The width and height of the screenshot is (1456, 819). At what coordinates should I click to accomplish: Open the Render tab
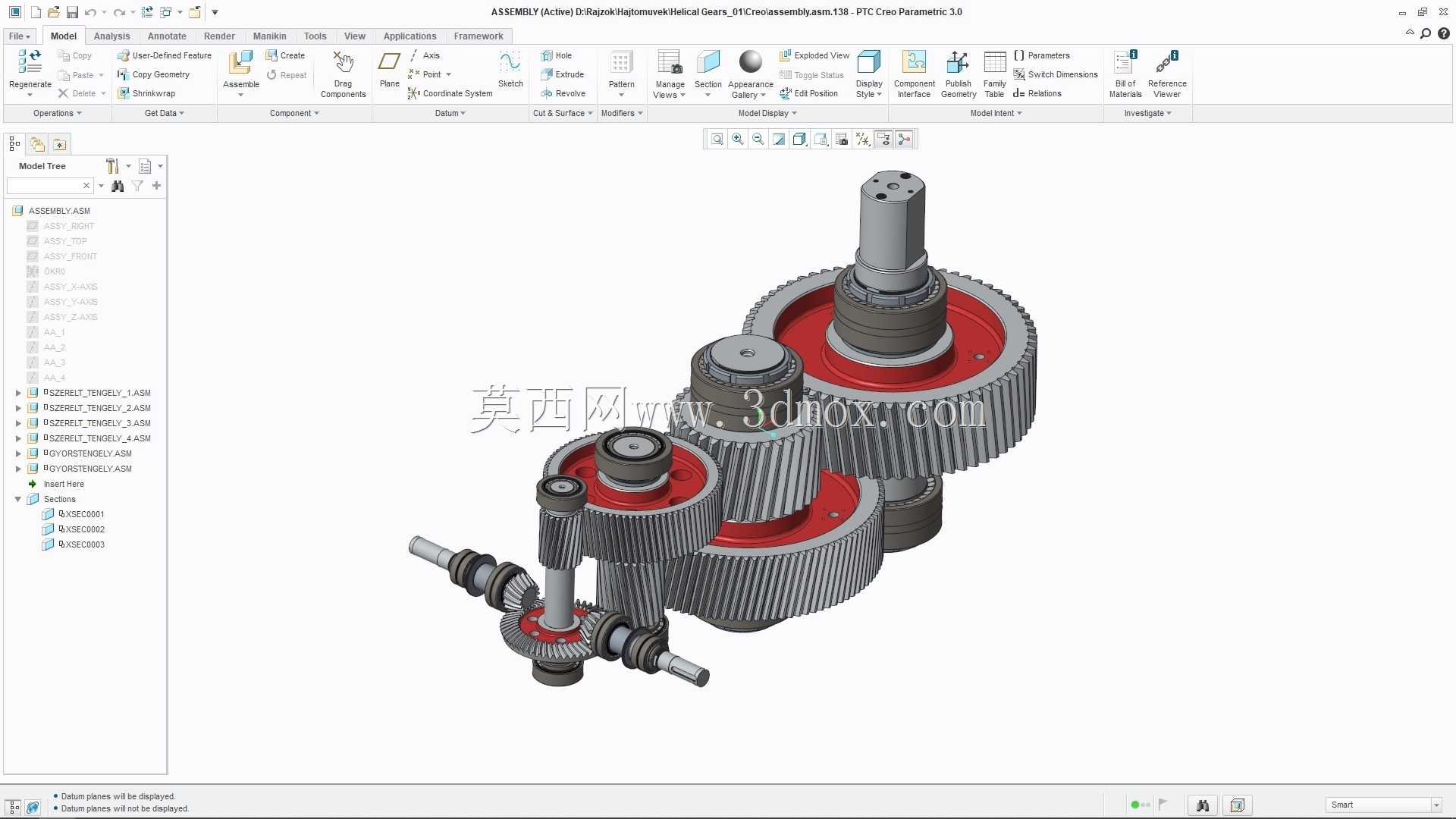(219, 36)
